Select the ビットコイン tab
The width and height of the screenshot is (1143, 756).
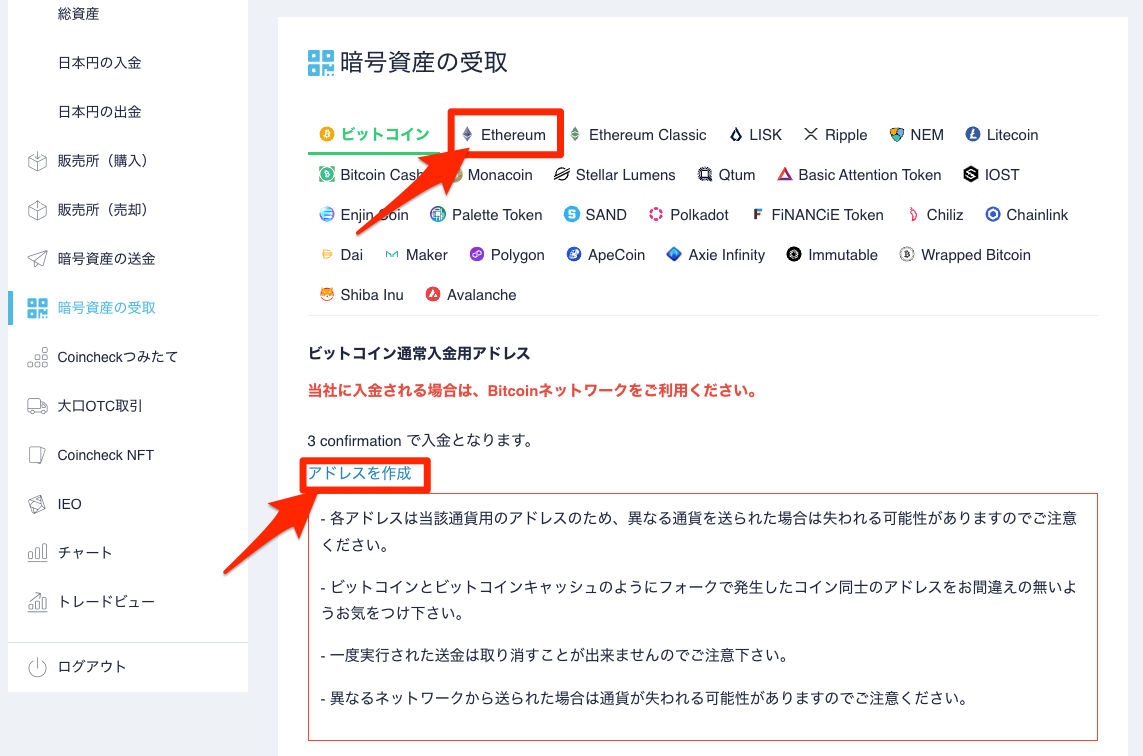pyautogui.click(x=385, y=134)
